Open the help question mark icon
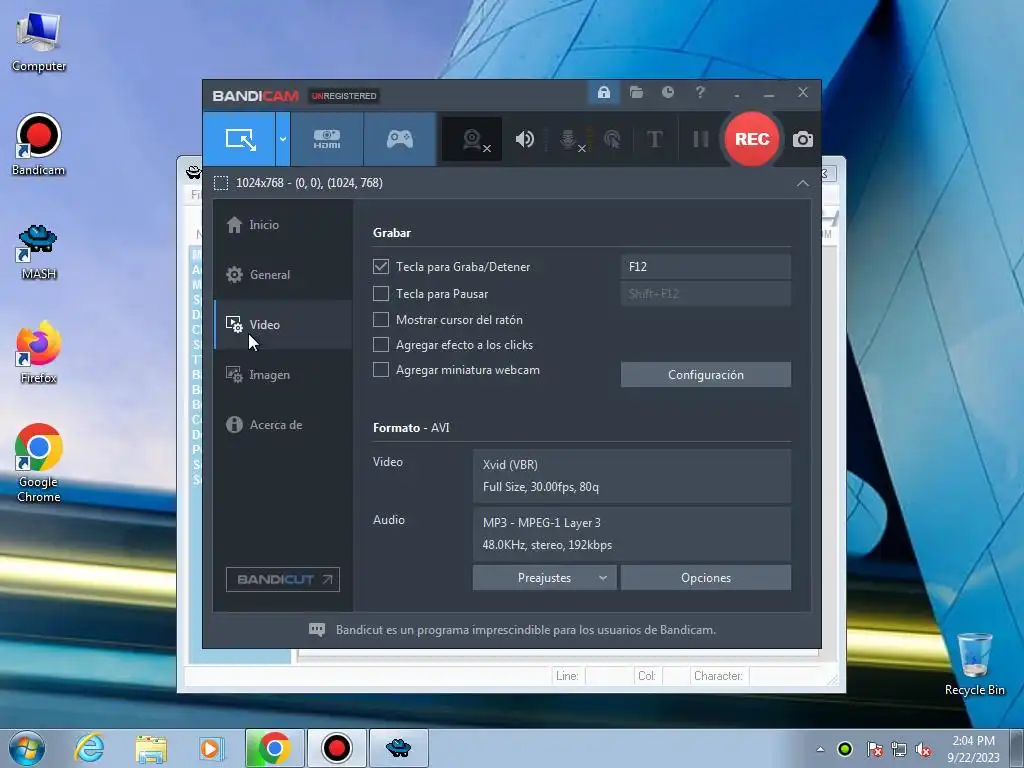Screen dimensions: 1024x768 tap(700, 93)
